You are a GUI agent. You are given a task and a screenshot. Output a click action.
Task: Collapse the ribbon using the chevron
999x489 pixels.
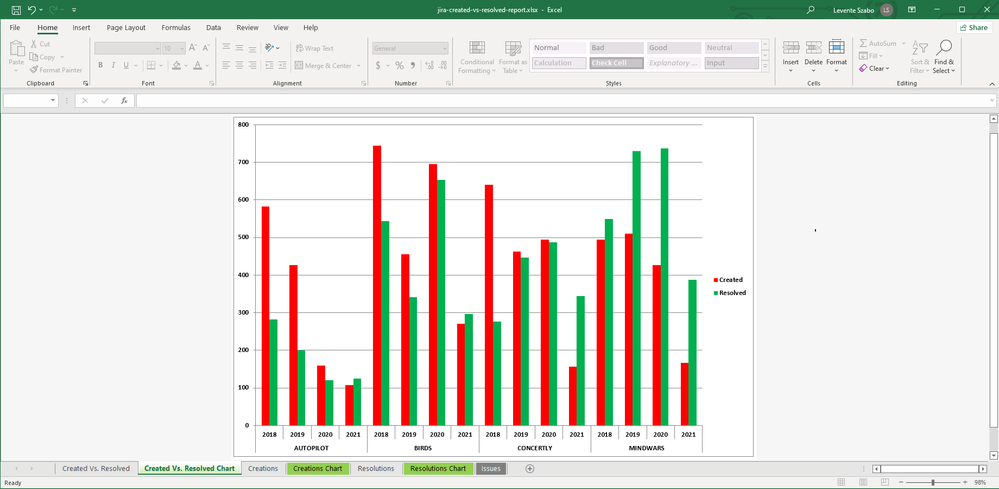[991, 83]
